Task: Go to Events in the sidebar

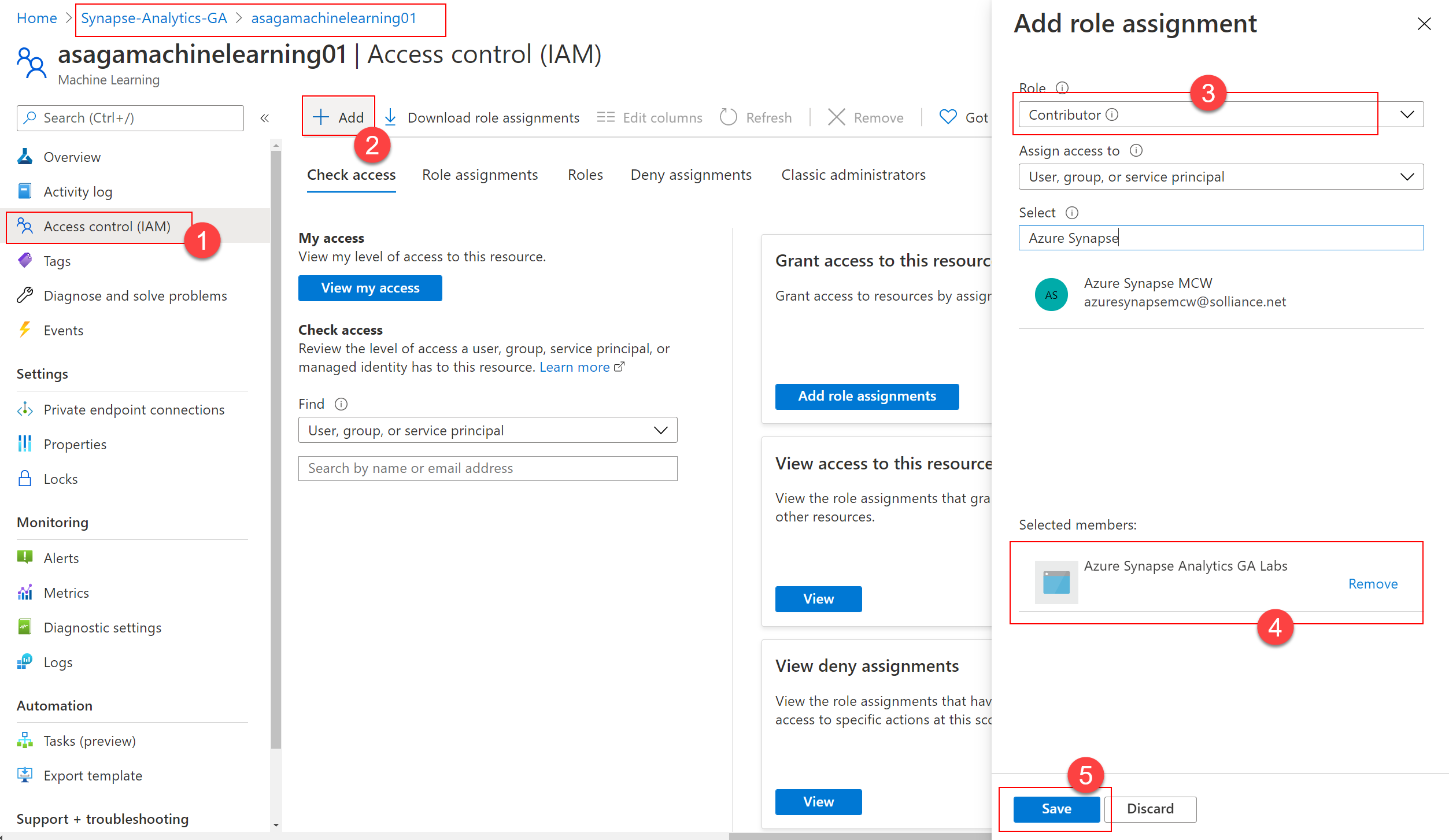Action: pos(63,330)
